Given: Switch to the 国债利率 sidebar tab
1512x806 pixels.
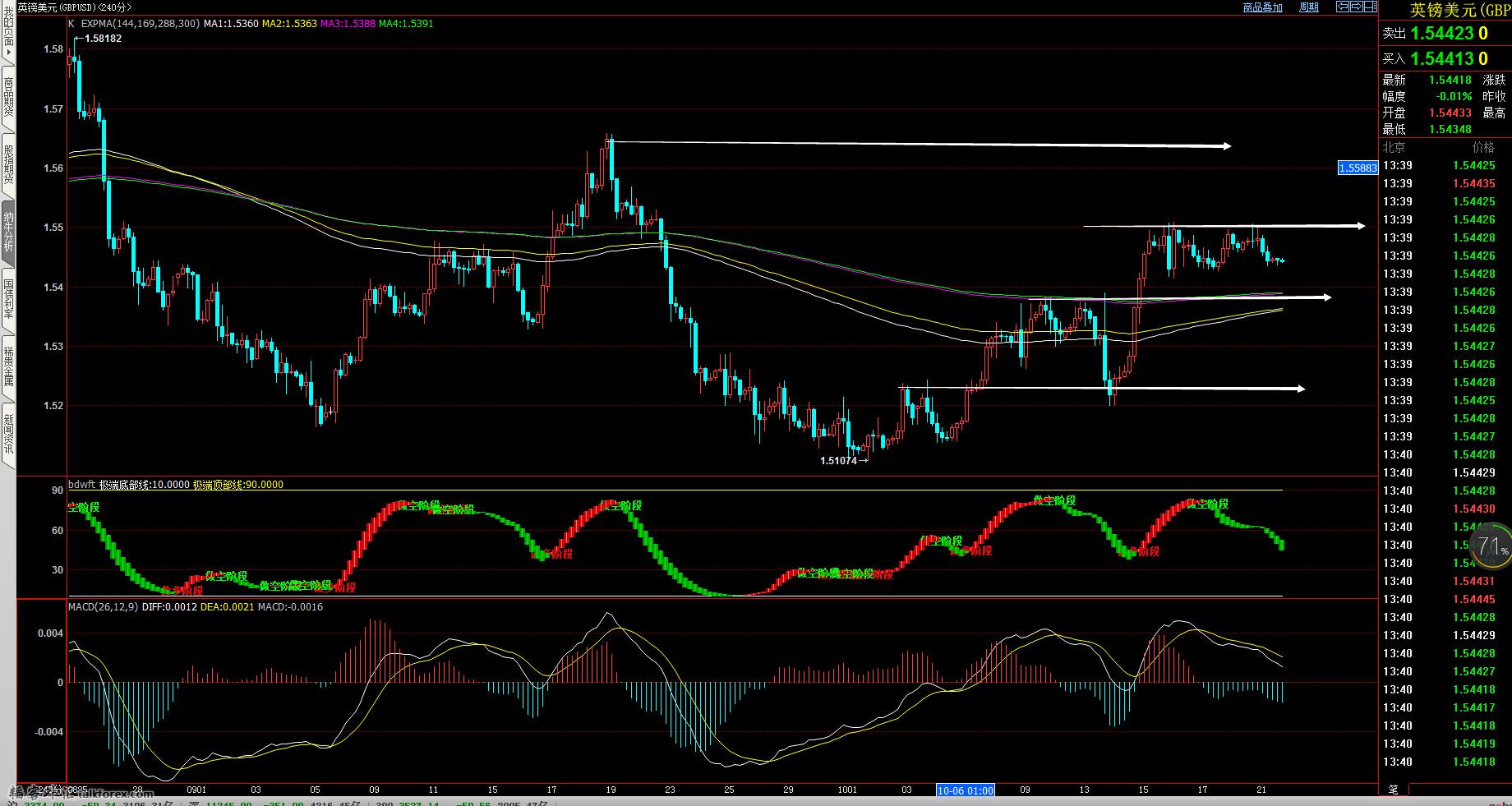Looking at the screenshot, I should pyautogui.click(x=8, y=299).
